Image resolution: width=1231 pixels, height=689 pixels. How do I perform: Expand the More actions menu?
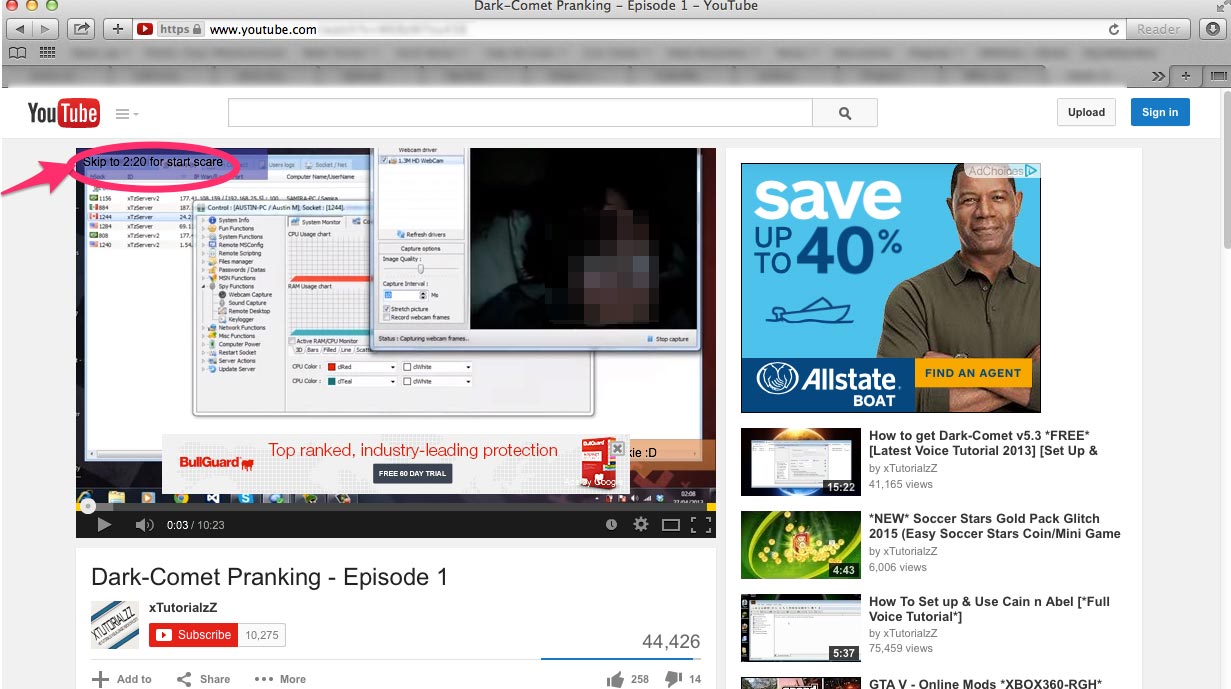[280, 679]
